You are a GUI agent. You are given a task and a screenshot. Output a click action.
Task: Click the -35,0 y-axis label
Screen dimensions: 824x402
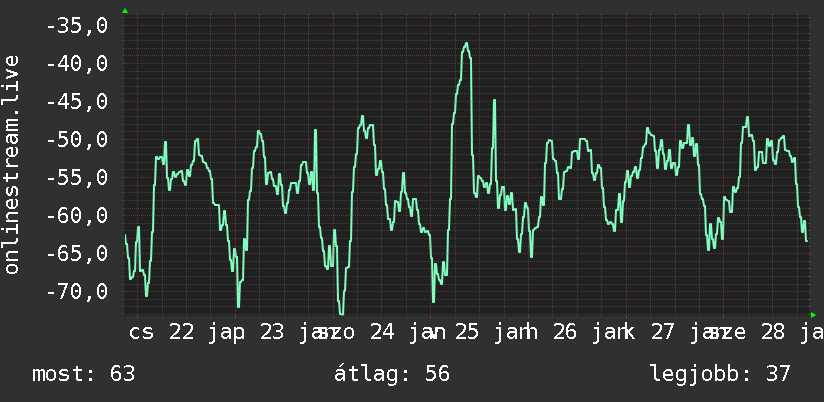(77, 25)
